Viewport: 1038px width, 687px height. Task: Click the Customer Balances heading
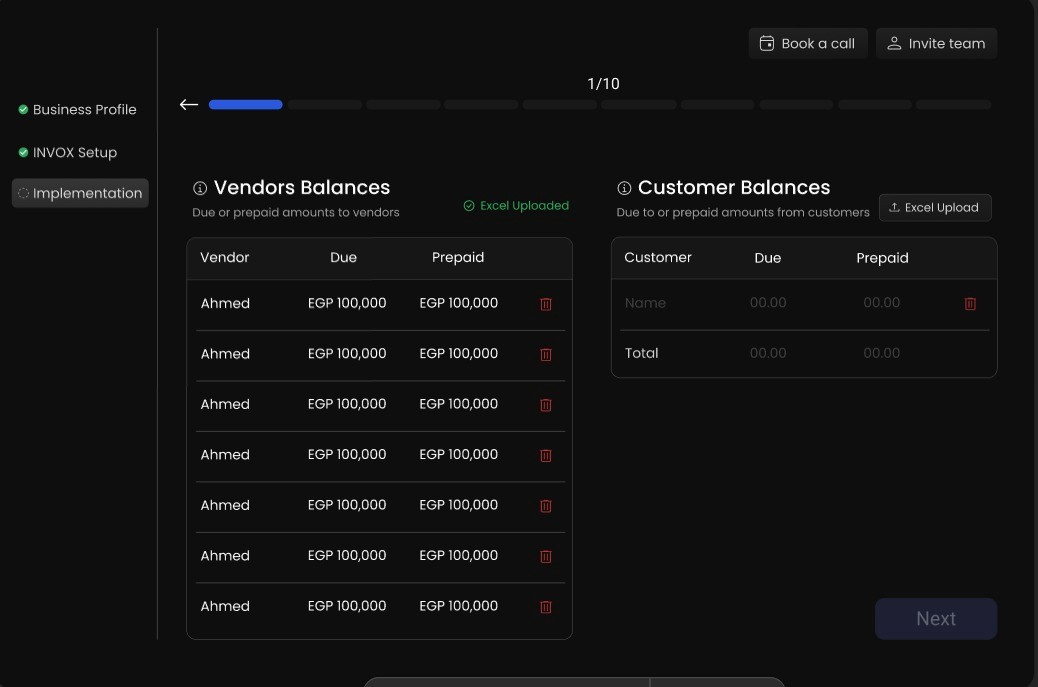(733, 187)
